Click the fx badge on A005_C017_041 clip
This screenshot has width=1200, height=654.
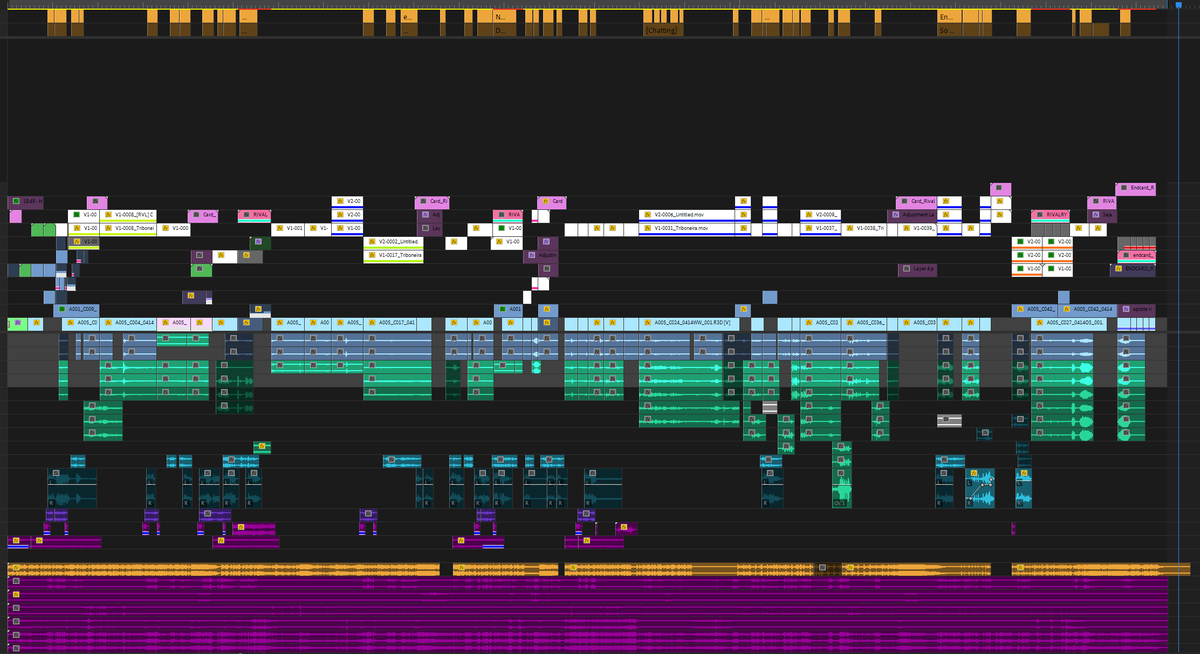(x=372, y=323)
